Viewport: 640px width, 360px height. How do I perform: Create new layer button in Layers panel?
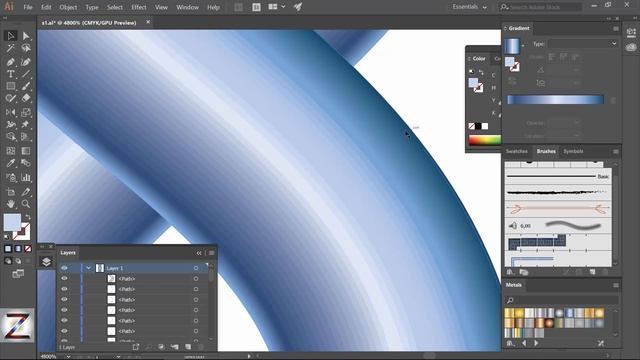coord(188,347)
